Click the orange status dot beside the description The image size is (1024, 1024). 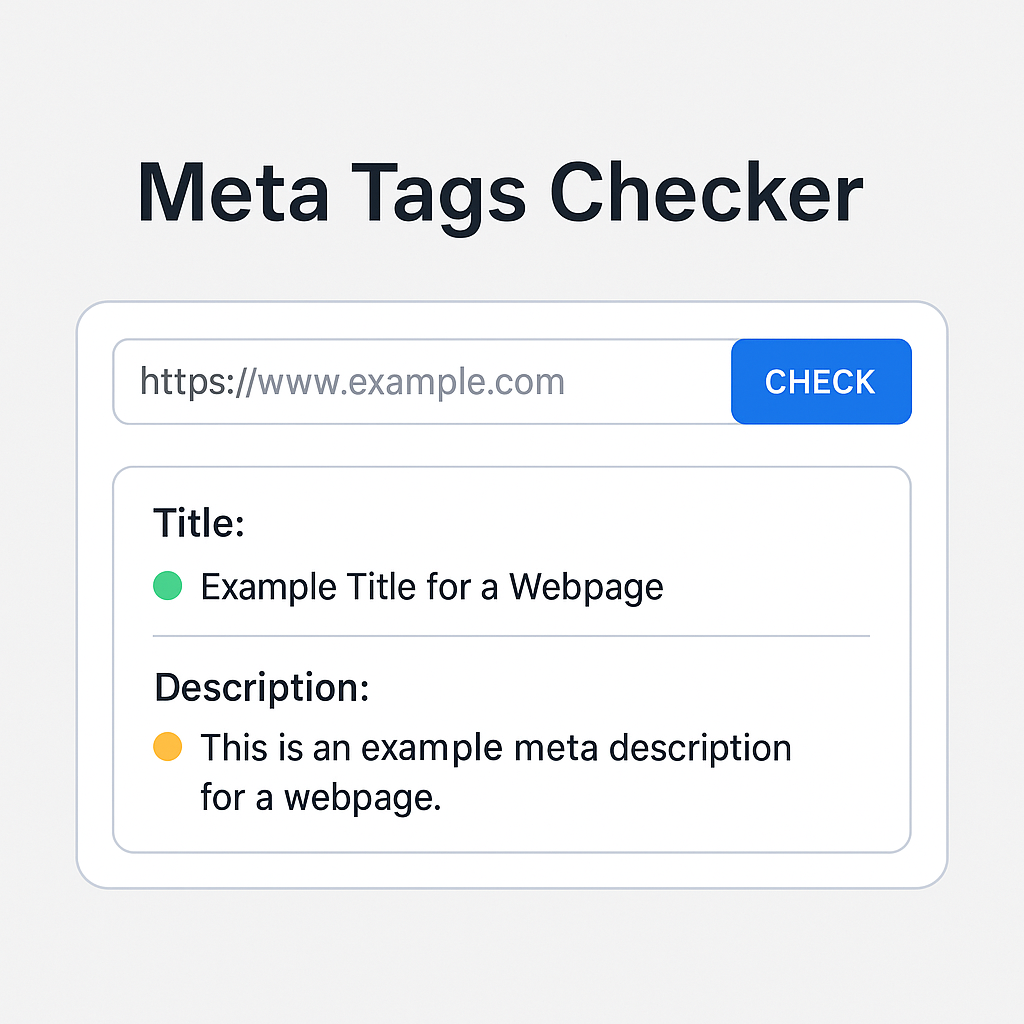pos(167,747)
